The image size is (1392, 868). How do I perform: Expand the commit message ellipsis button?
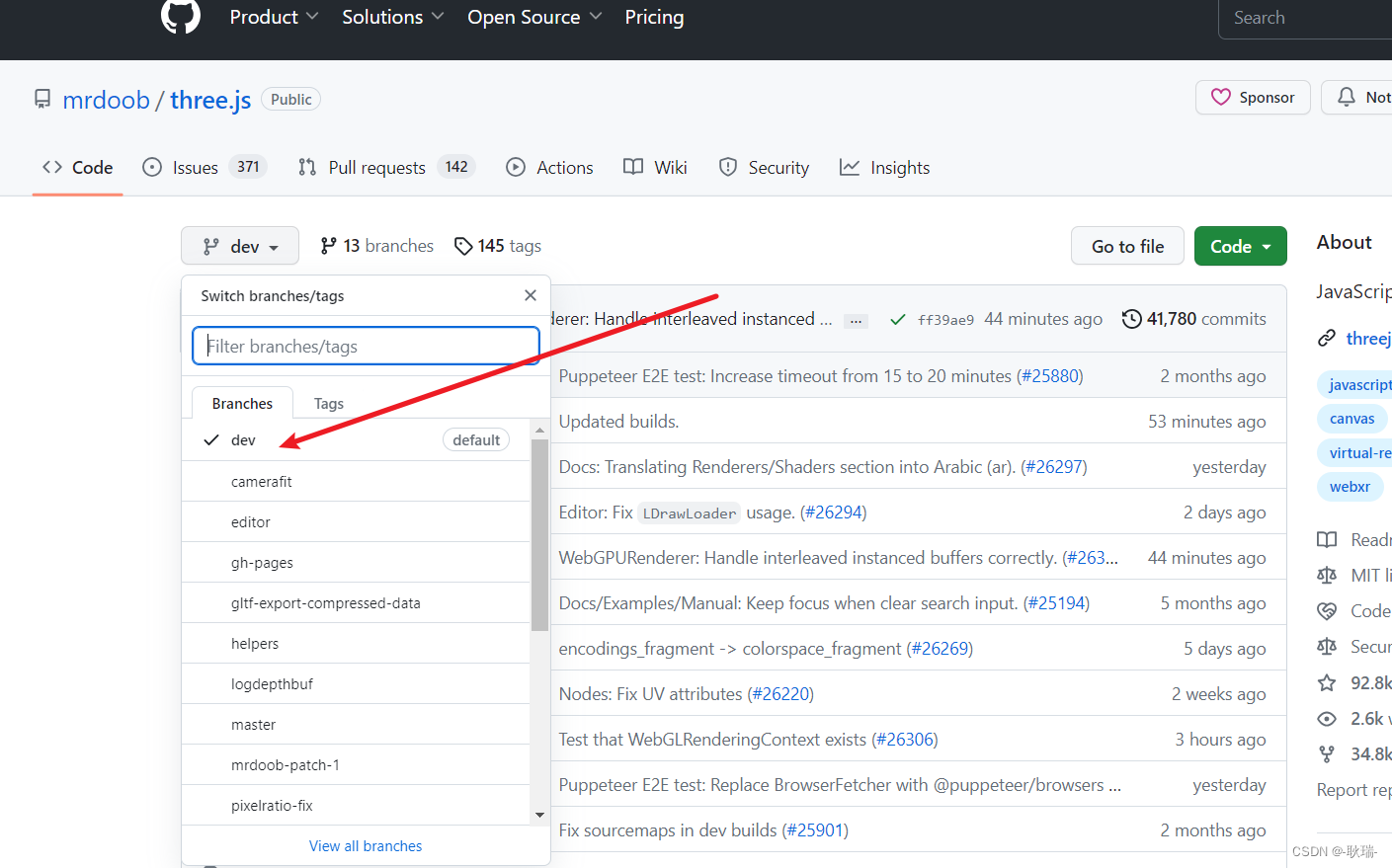point(856,320)
